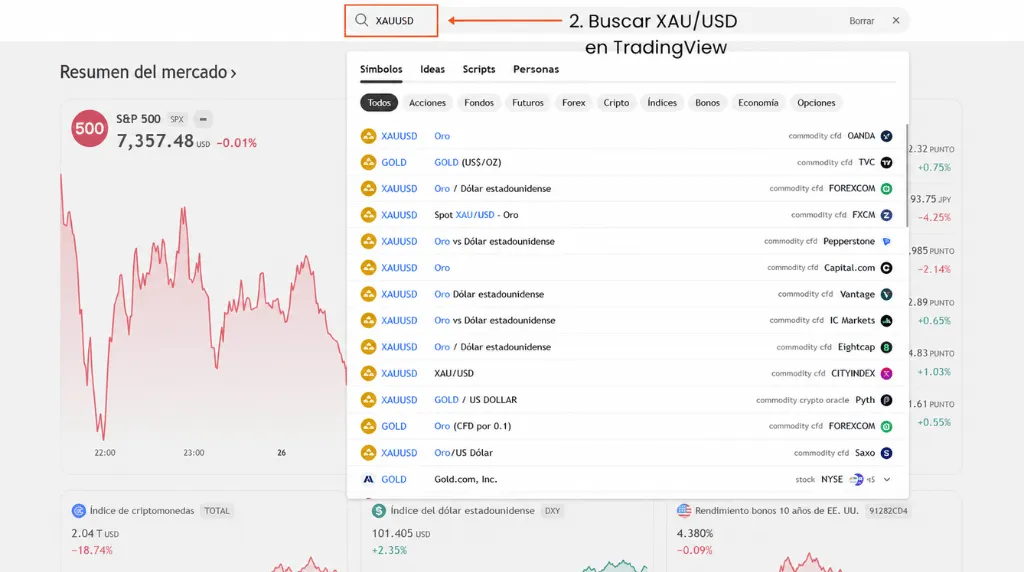The width and height of the screenshot is (1024, 572).
Task: Click the search results scrollbar
Action: pyautogui.click(x=907, y=175)
